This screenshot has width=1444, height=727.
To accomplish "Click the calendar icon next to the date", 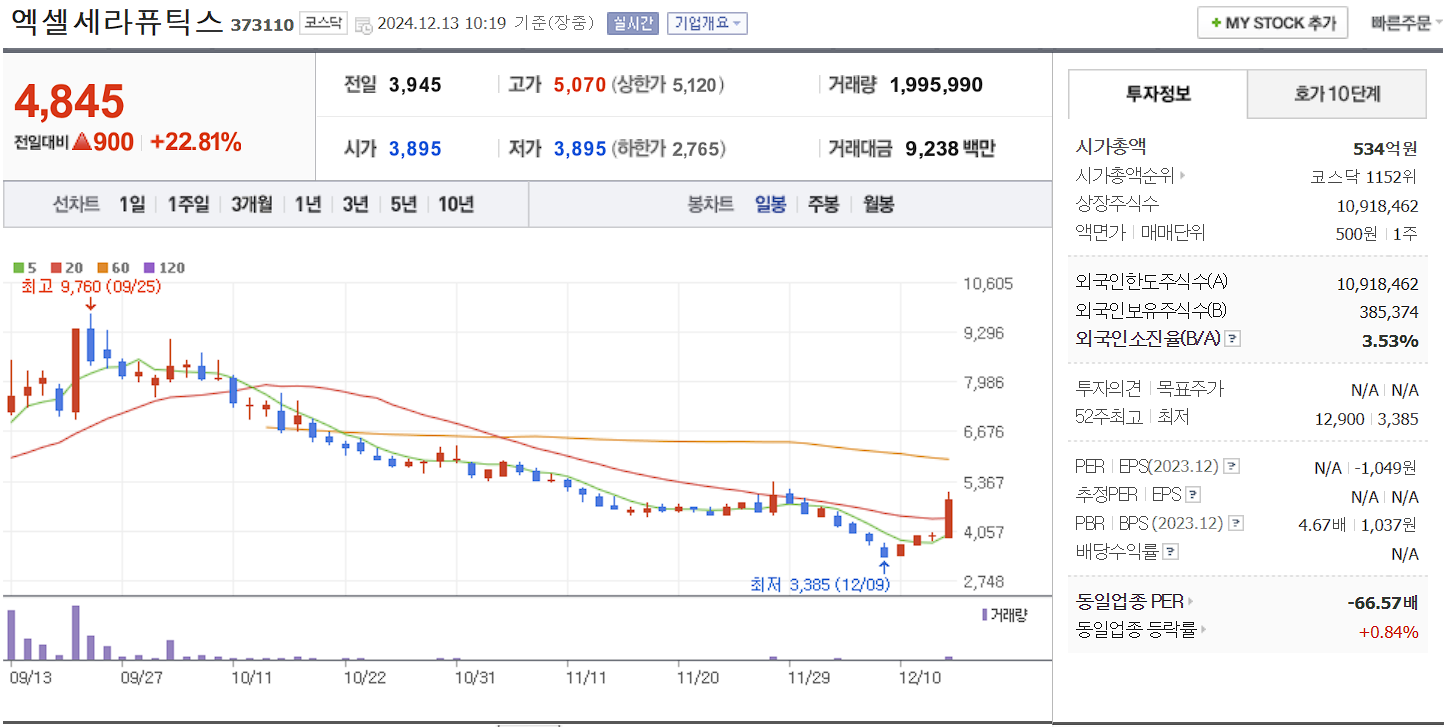I will [363, 24].
